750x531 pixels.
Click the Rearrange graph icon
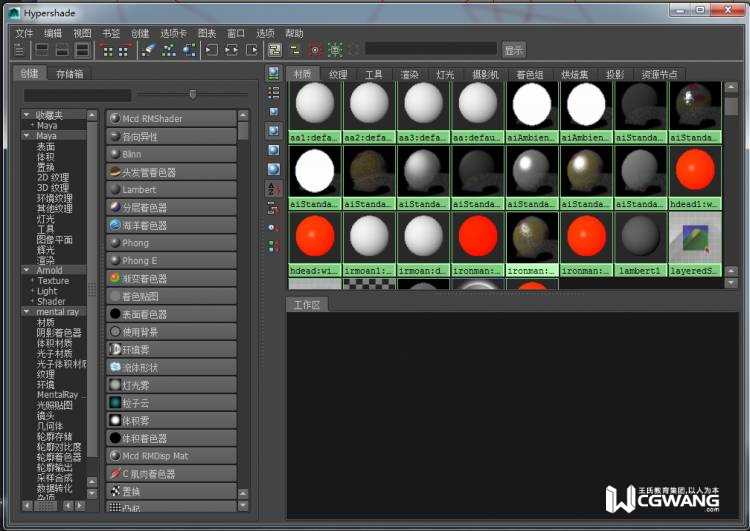coord(169,50)
